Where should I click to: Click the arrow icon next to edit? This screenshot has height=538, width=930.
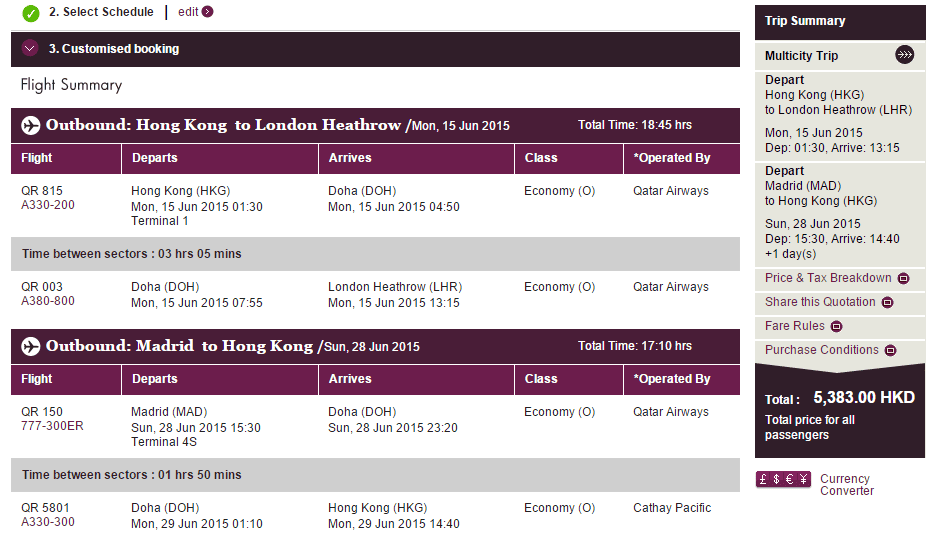coord(208,12)
